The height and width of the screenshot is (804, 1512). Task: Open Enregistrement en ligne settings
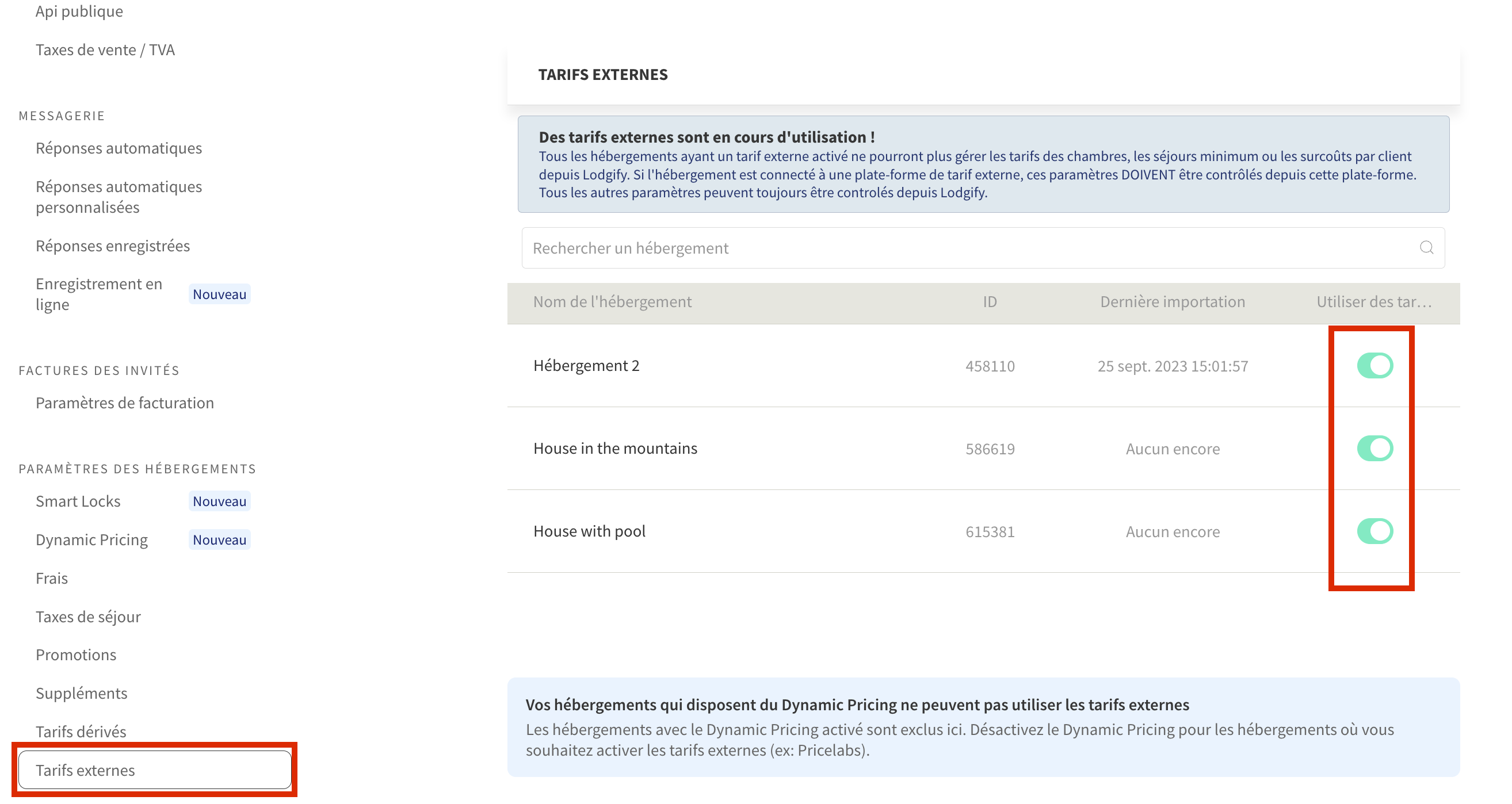98,294
